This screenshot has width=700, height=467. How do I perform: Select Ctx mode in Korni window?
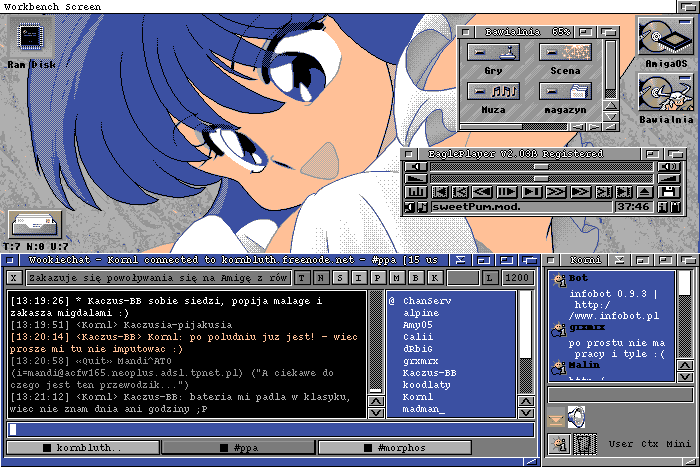point(650,444)
